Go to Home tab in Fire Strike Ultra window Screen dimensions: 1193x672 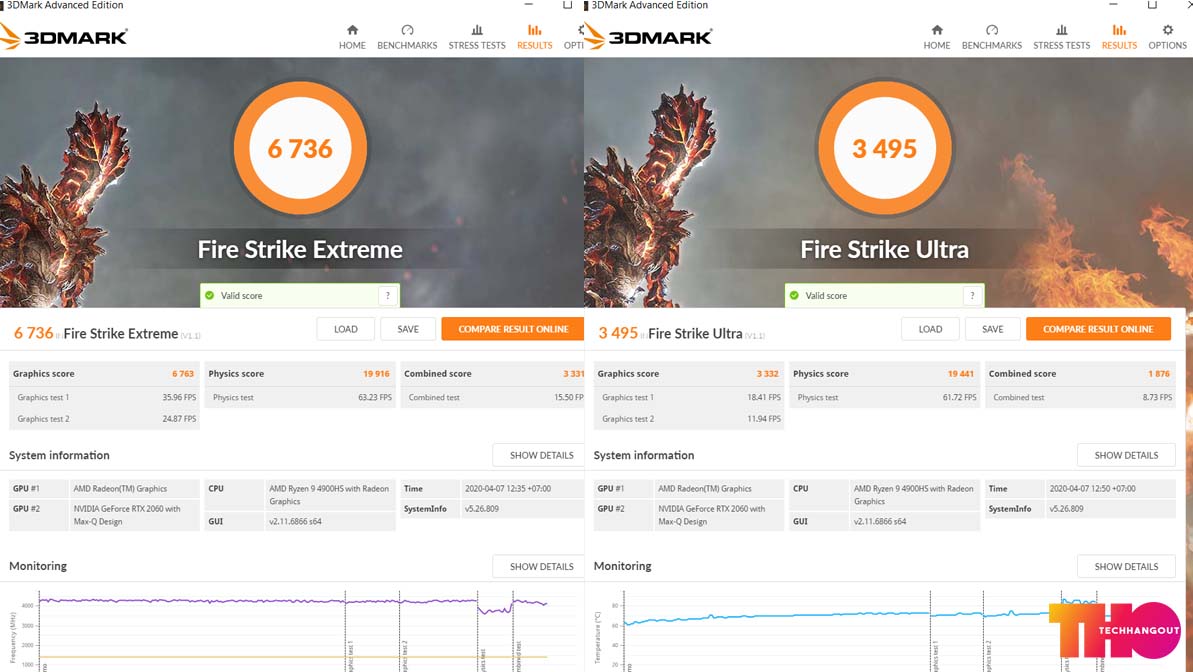point(937,37)
